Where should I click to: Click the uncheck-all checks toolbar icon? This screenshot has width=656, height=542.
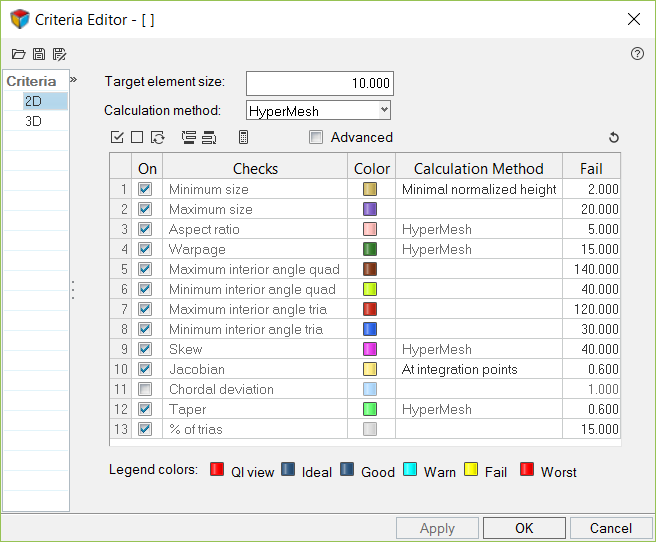click(137, 137)
